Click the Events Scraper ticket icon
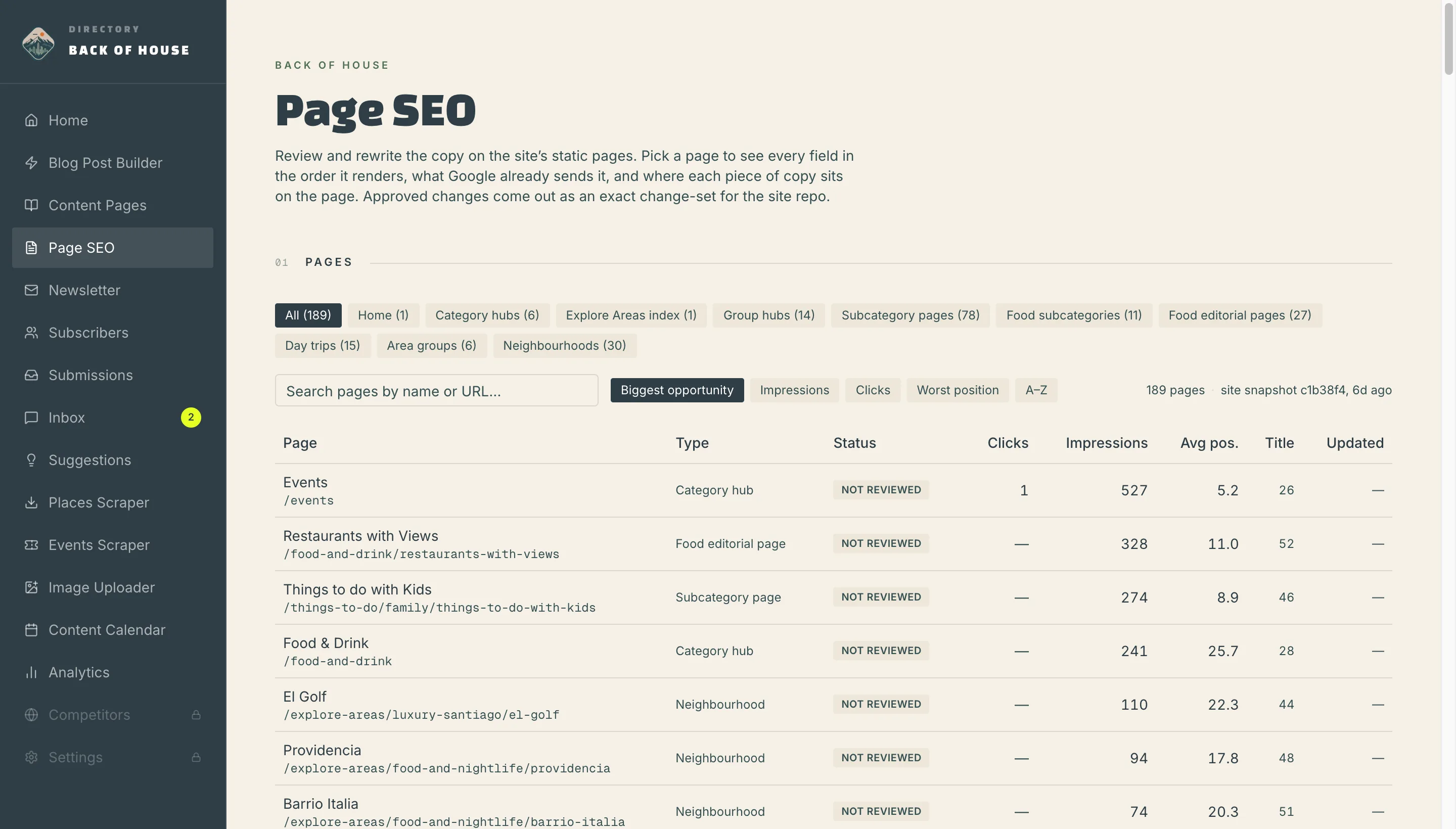The width and height of the screenshot is (1456, 829). tap(31, 545)
